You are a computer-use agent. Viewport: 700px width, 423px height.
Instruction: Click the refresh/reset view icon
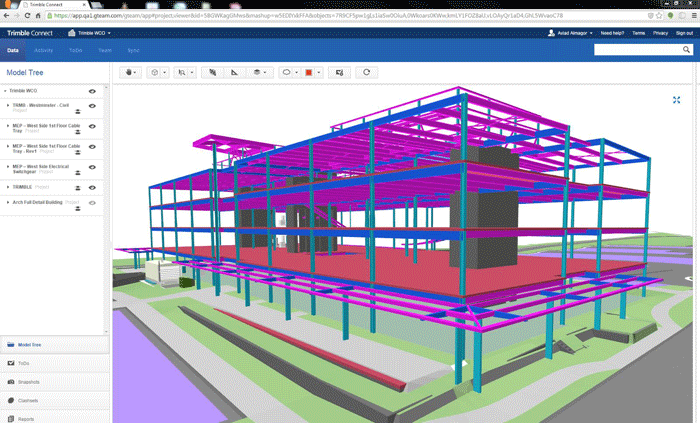(367, 72)
